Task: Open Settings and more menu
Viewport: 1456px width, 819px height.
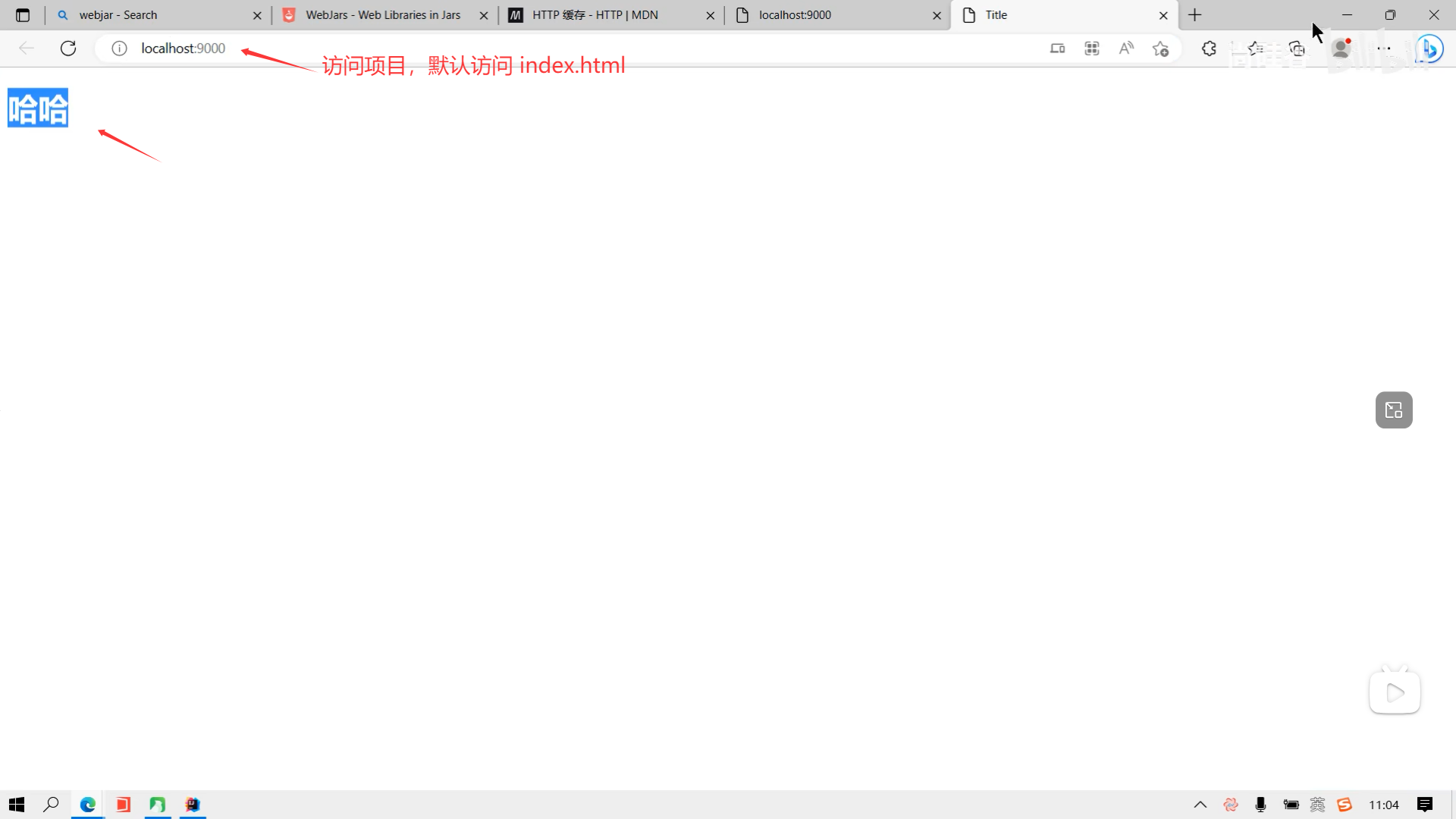Action: tap(1384, 49)
